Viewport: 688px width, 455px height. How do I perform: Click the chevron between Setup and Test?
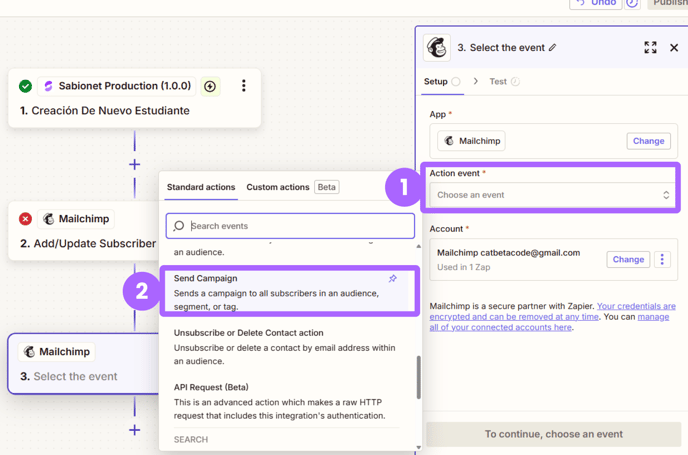coord(476,81)
